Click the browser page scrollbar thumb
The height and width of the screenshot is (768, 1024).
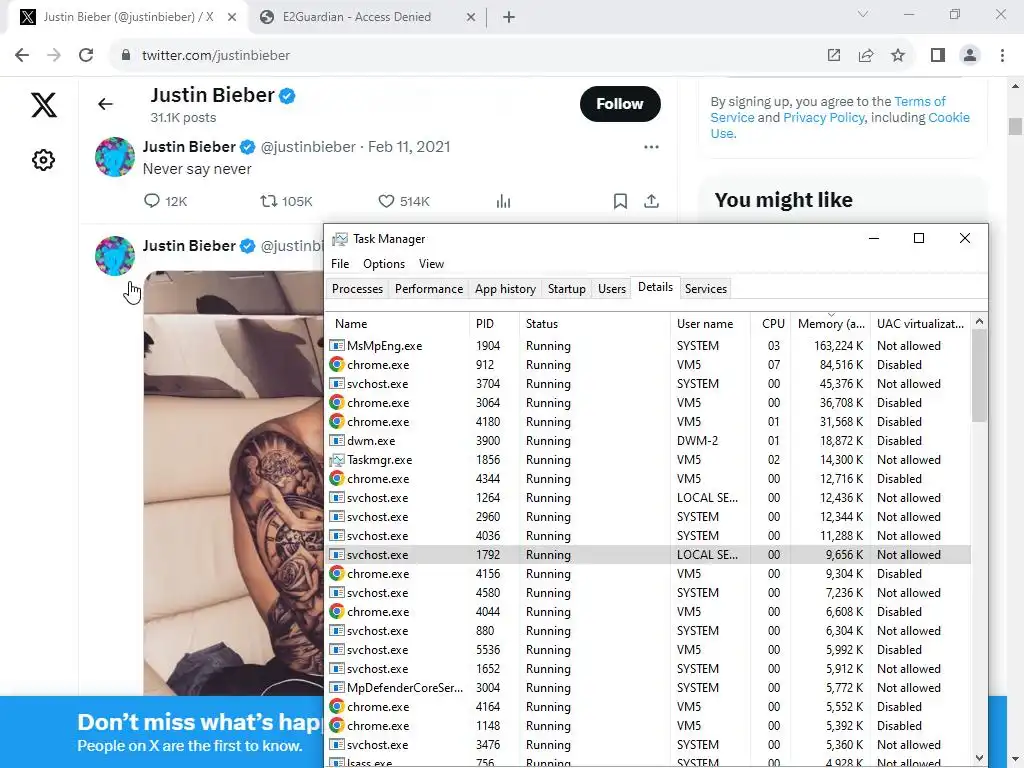(1015, 126)
